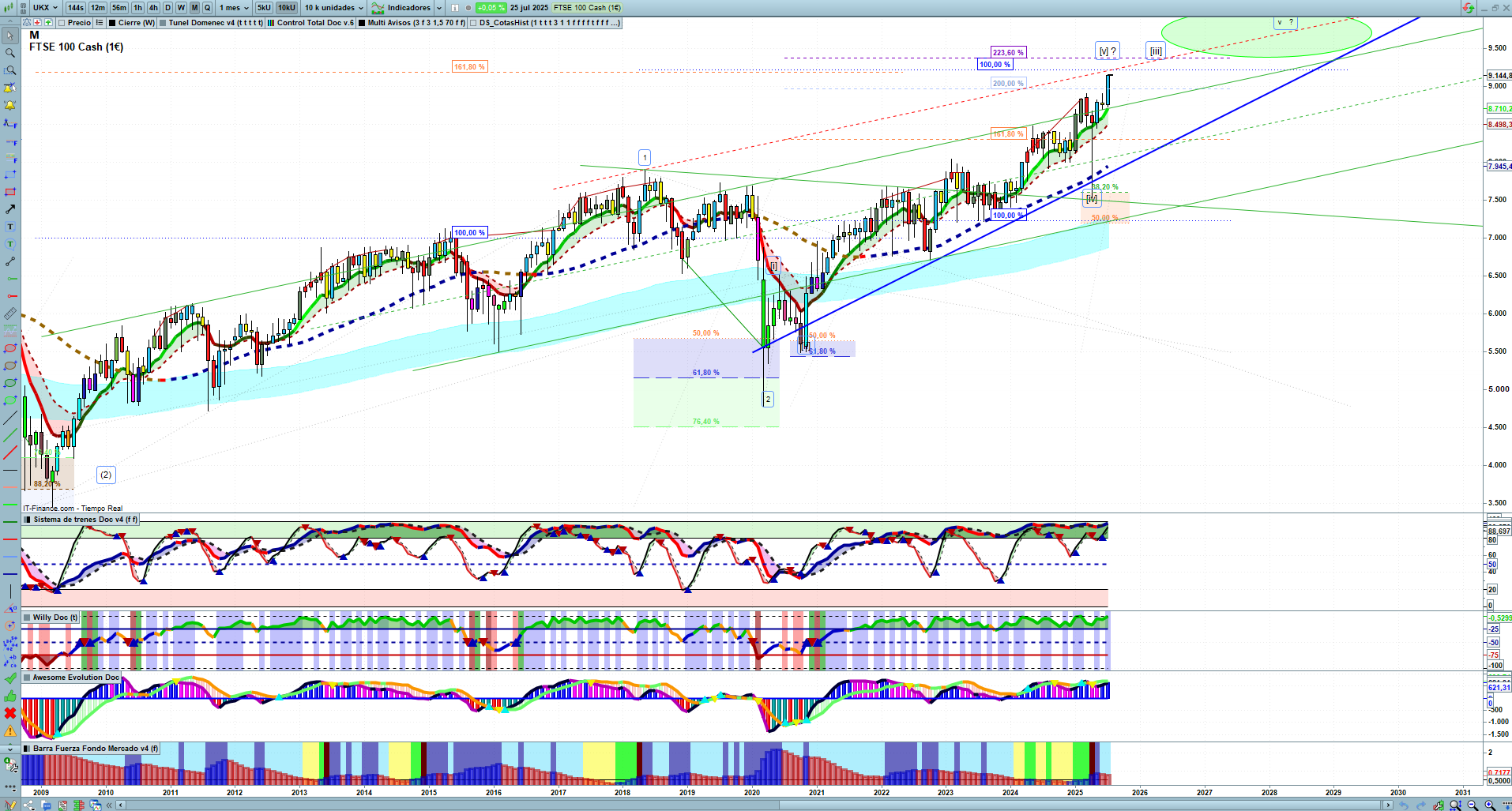Switch to the 4h timeframe
The image size is (1512, 811).
[x=153, y=8]
